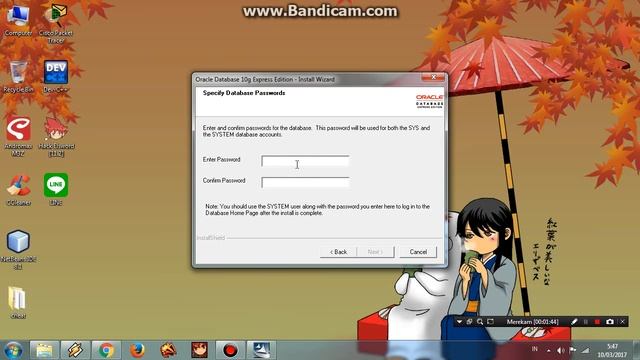Open the orange-and-red game icon in taskbar
The height and width of the screenshot is (360, 640).
[x=168, y=350]
